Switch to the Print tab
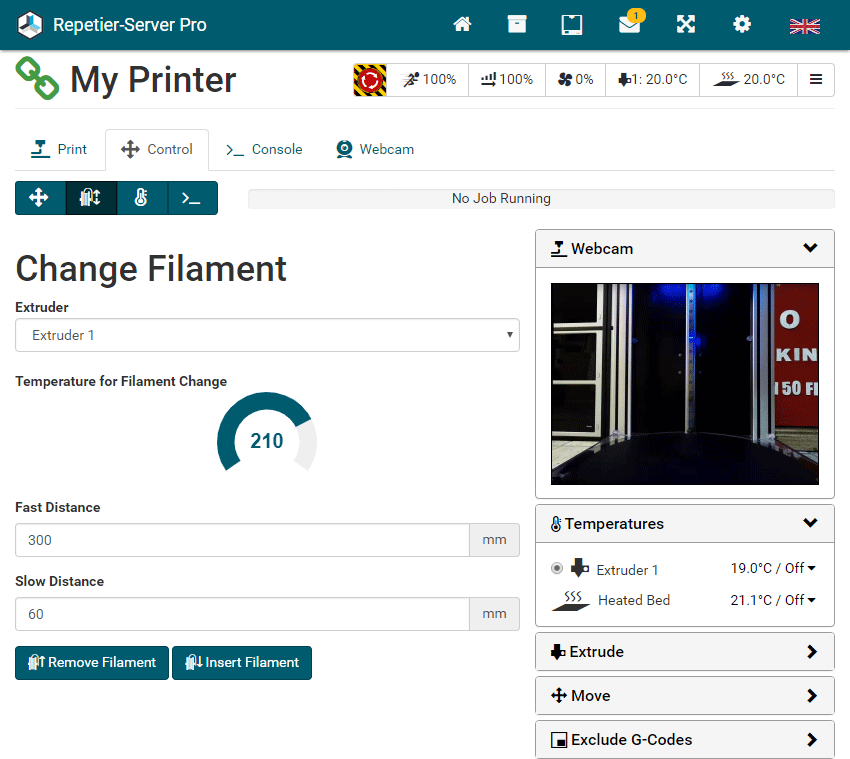 59,150
